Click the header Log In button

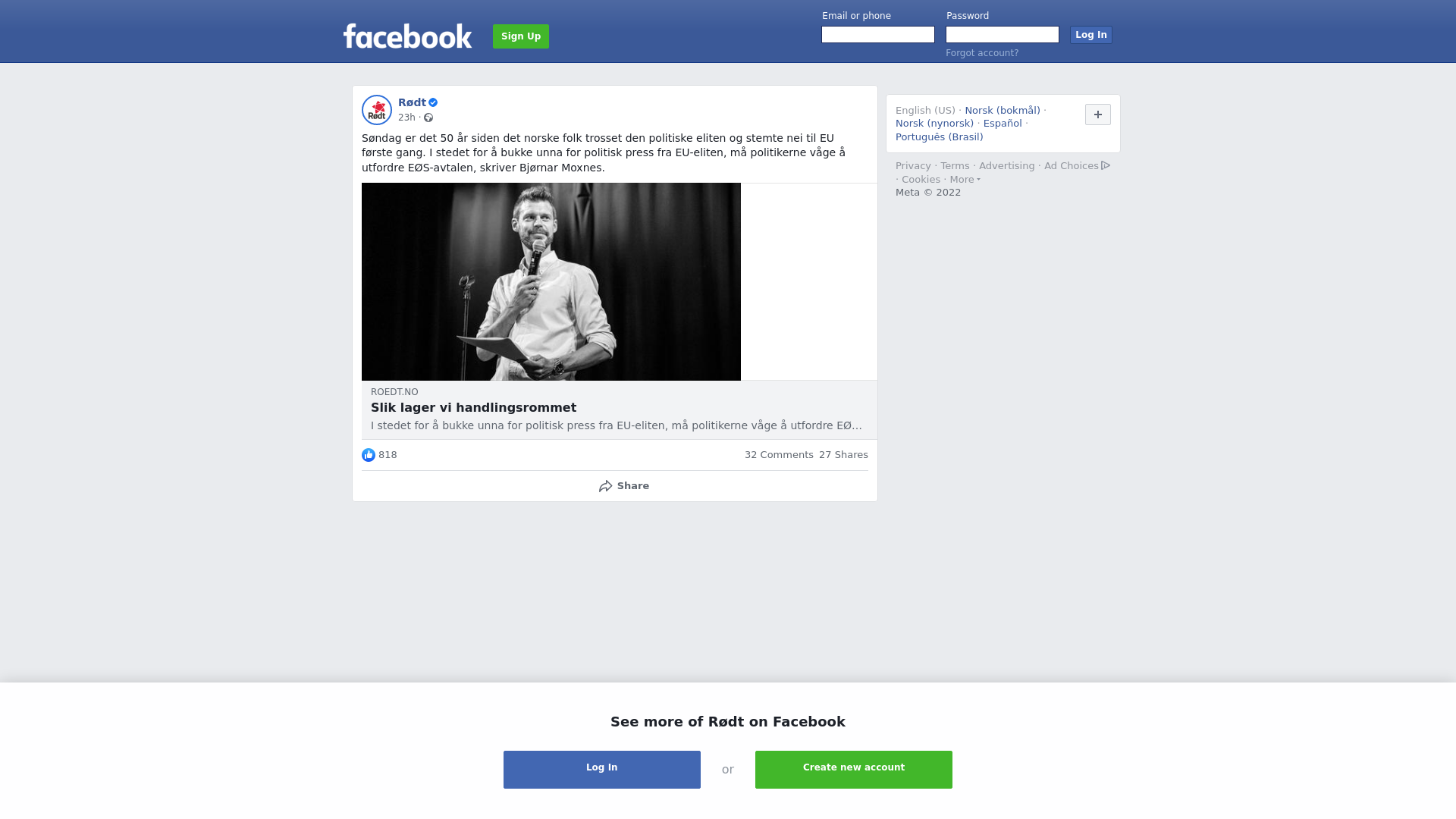[x=1091, y=35]
